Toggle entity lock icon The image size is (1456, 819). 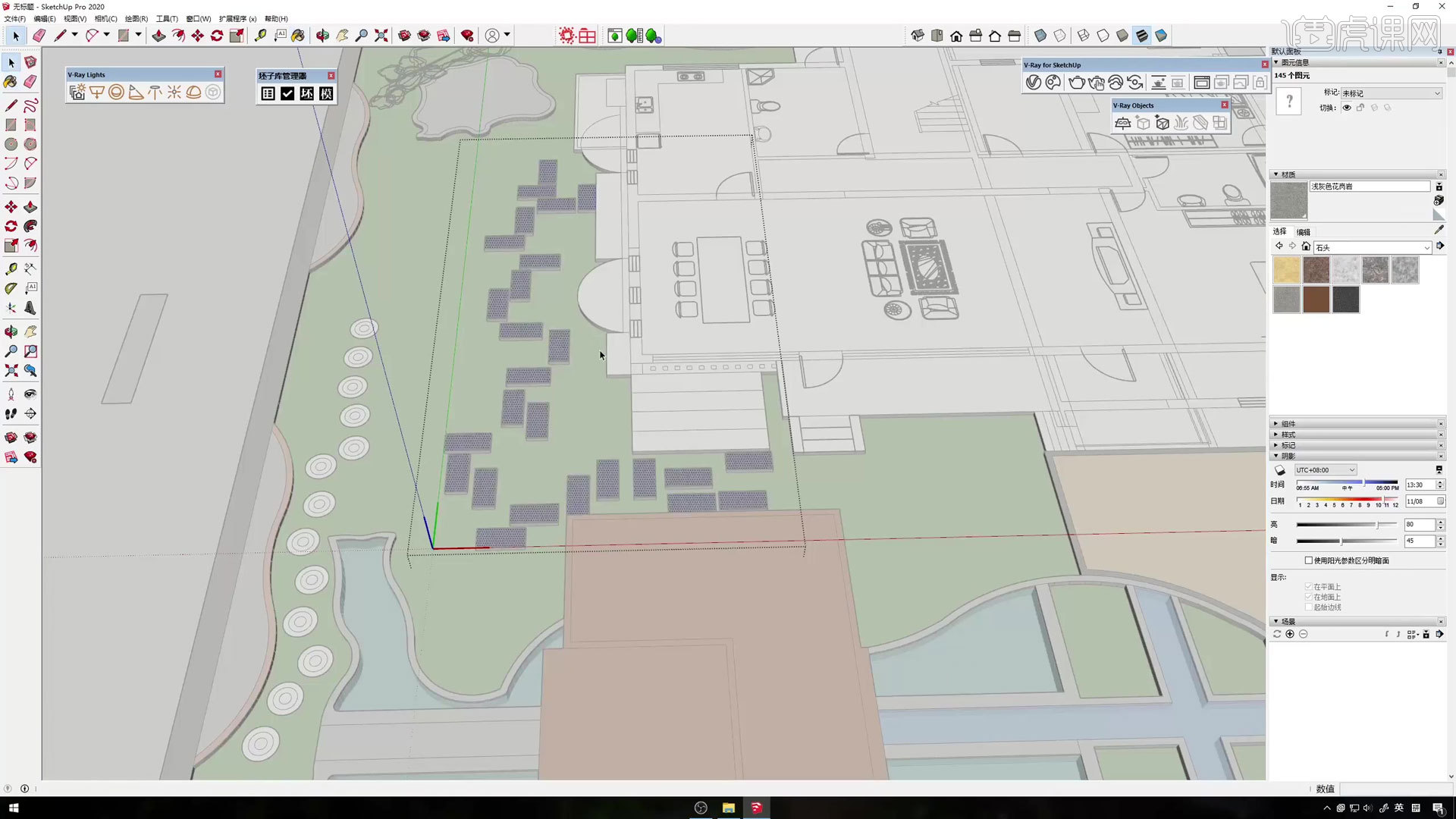[1360, 108]
